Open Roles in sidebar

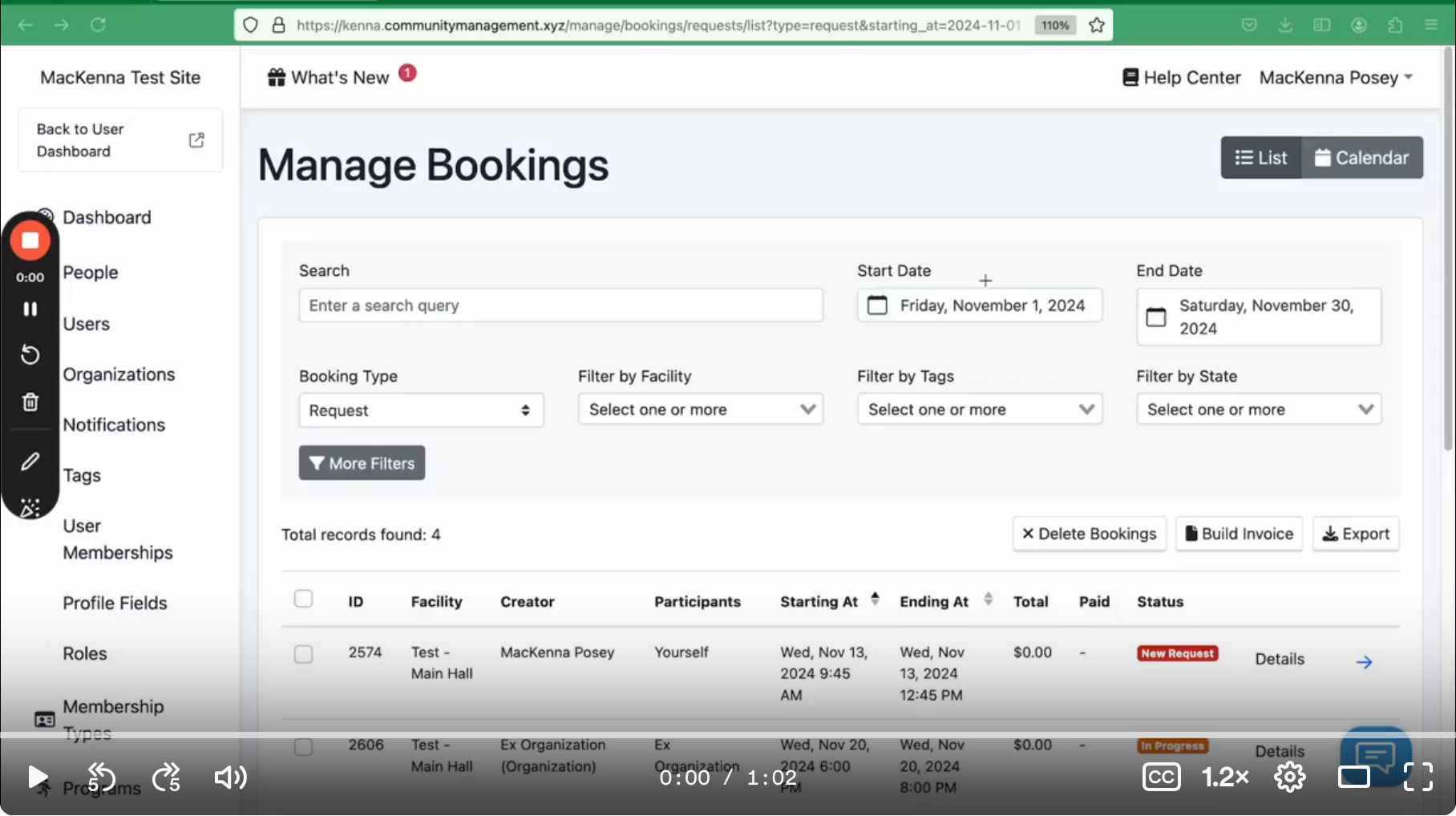(x=85, y=653)
